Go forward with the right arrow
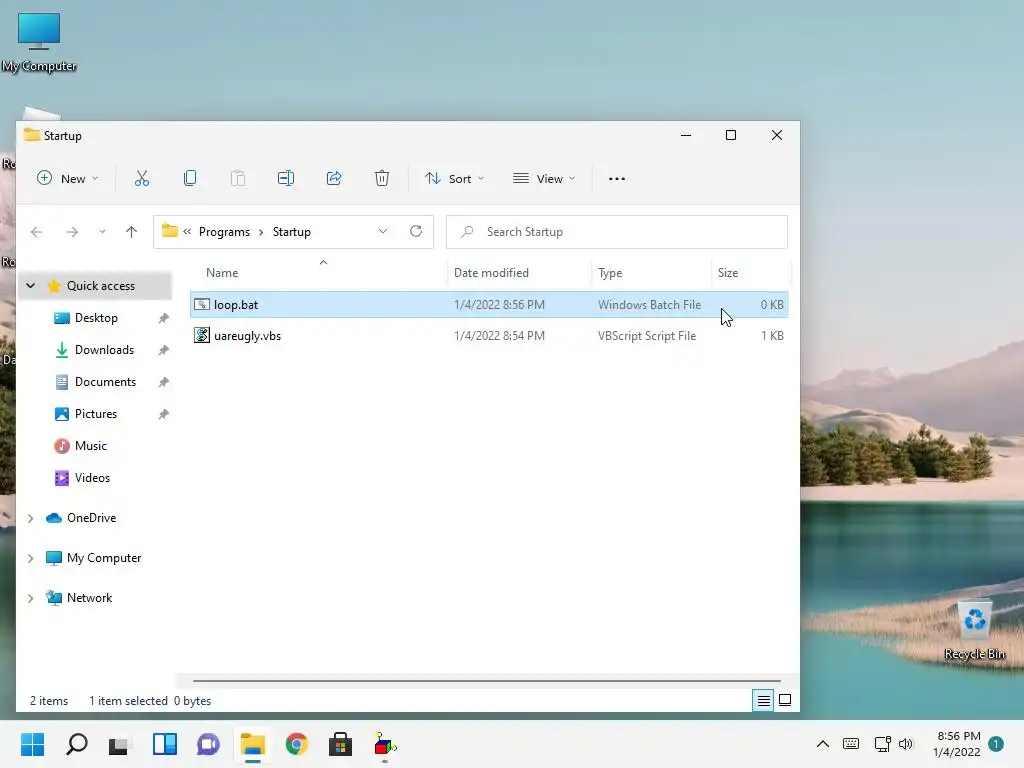This screenshot has height=768, width=1024. click(x=72, y=232)
